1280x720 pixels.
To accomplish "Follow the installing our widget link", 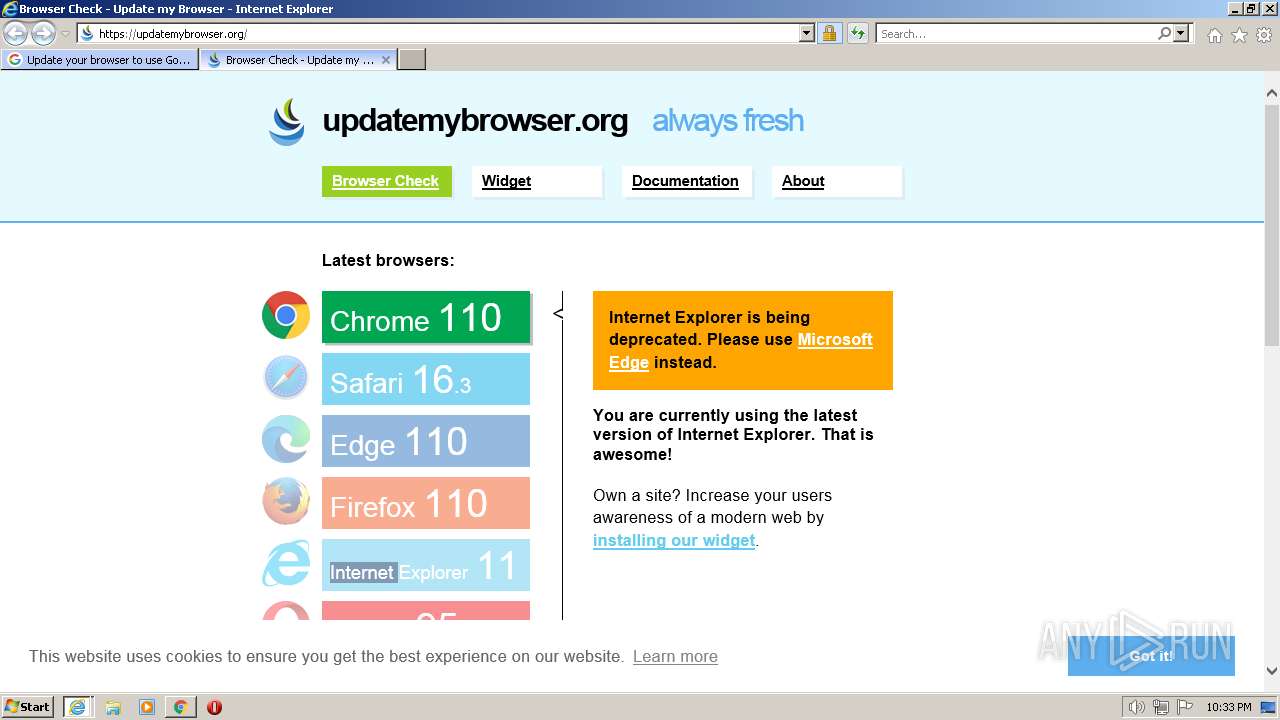I will 674,540.
